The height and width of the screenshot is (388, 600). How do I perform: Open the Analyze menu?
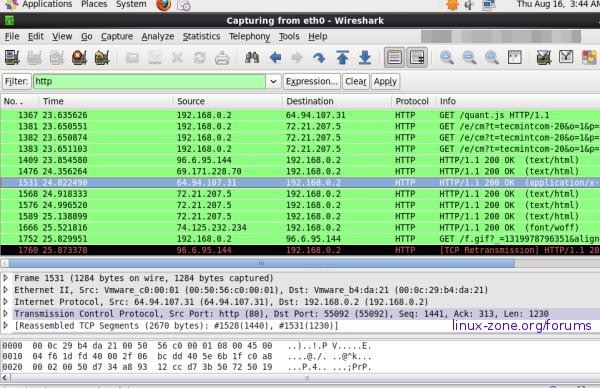[158, 36]
